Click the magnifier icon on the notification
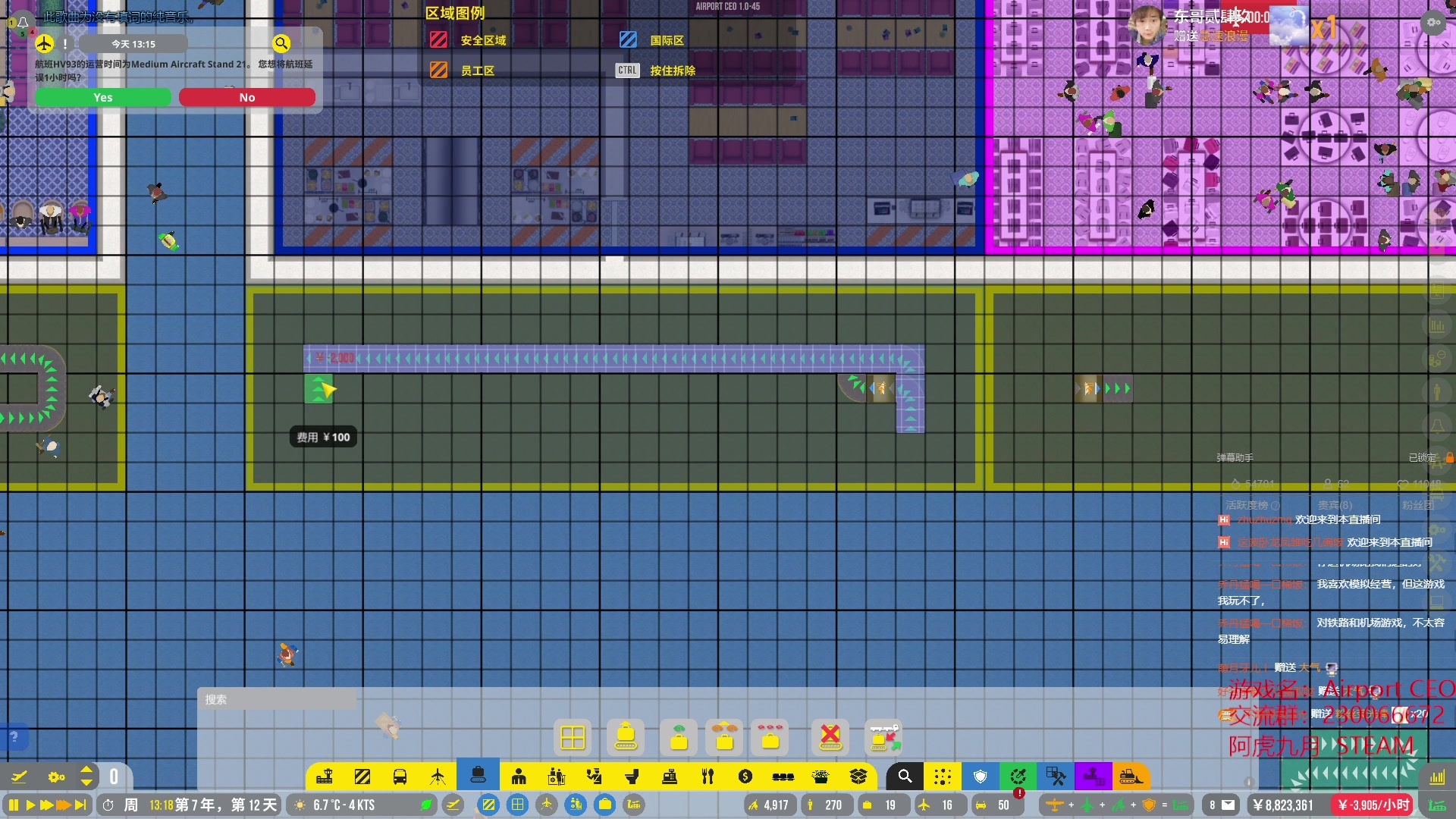 pos(281,43)
